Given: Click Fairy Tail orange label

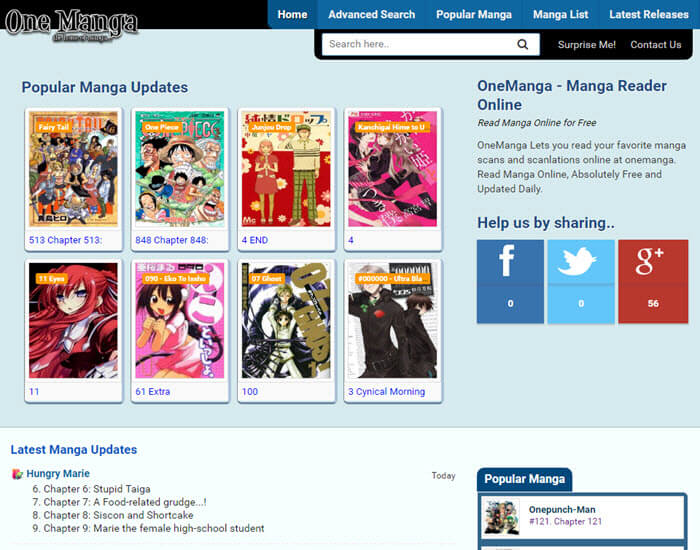Looking at the screenshot, I should point(53,127).
